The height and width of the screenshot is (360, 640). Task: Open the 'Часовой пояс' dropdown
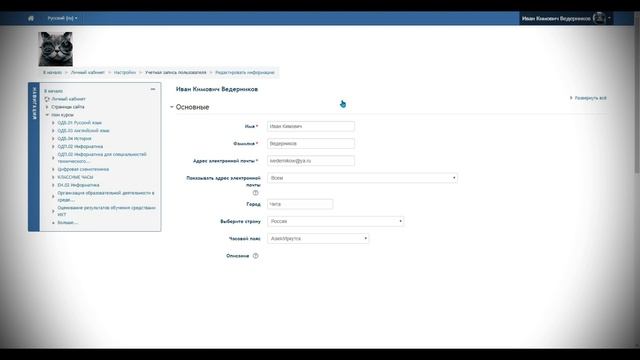click(x=318, y=238)
